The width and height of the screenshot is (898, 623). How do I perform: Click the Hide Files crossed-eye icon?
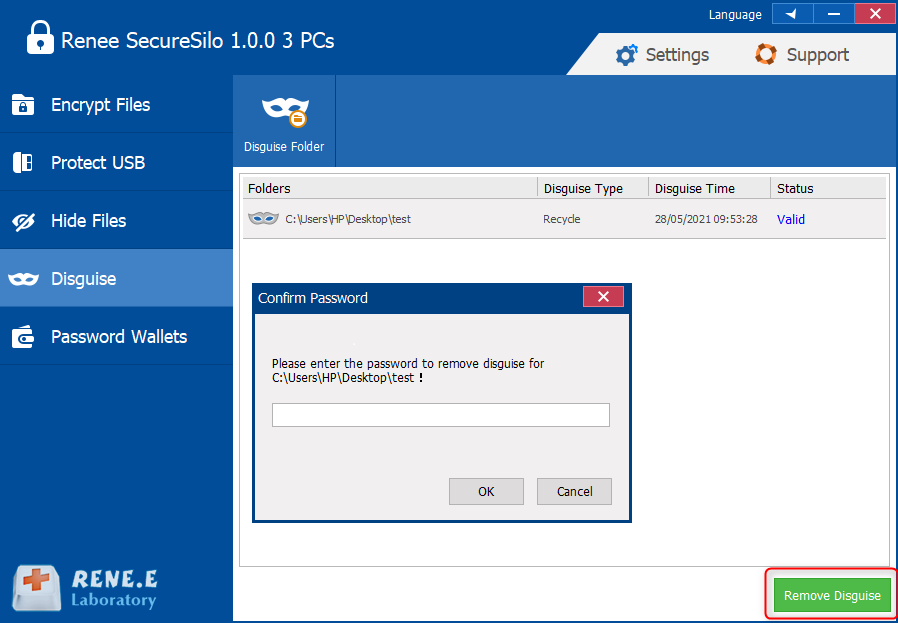[23, 221]
